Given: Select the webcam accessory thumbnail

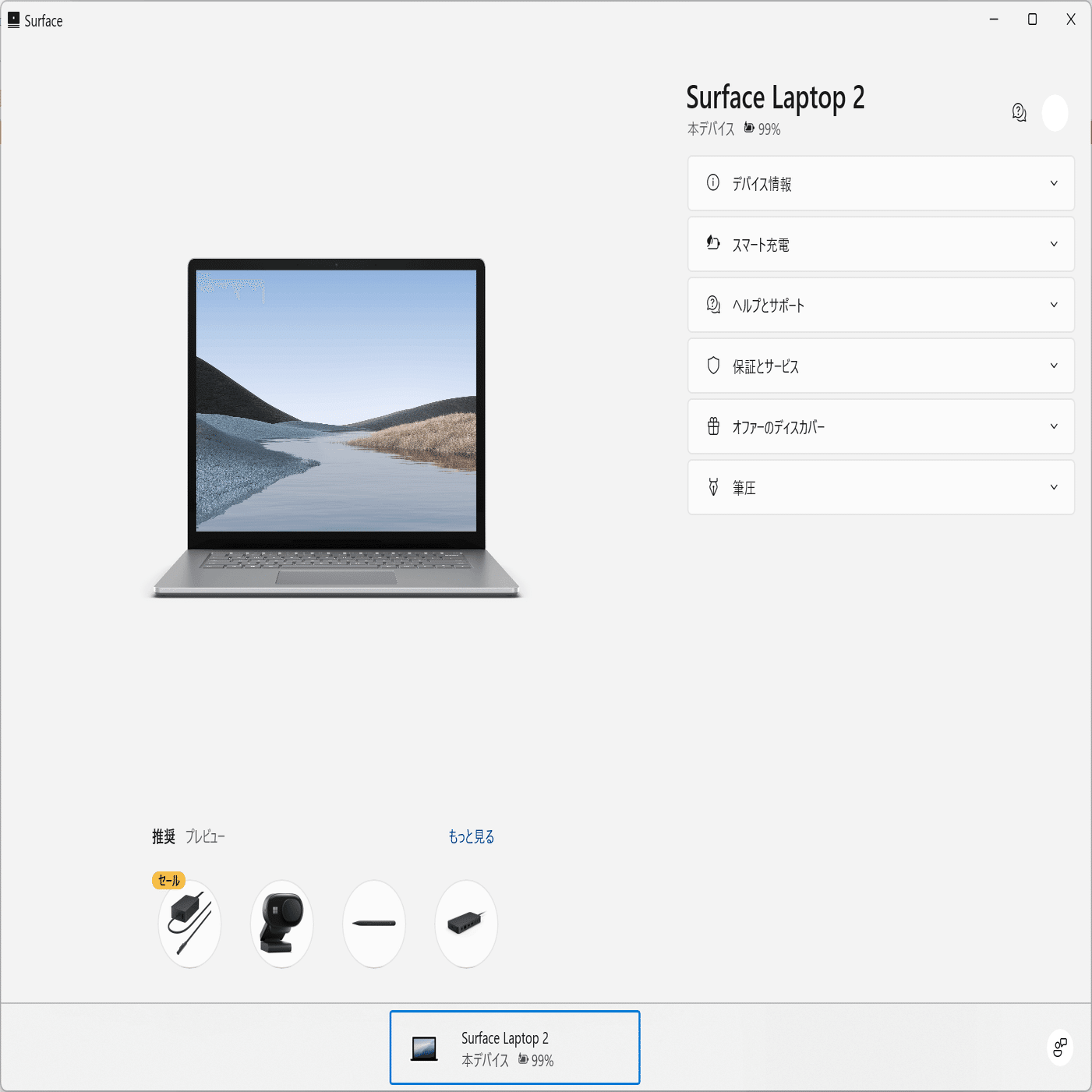Looking at the screenshot, I should point(281,923).
